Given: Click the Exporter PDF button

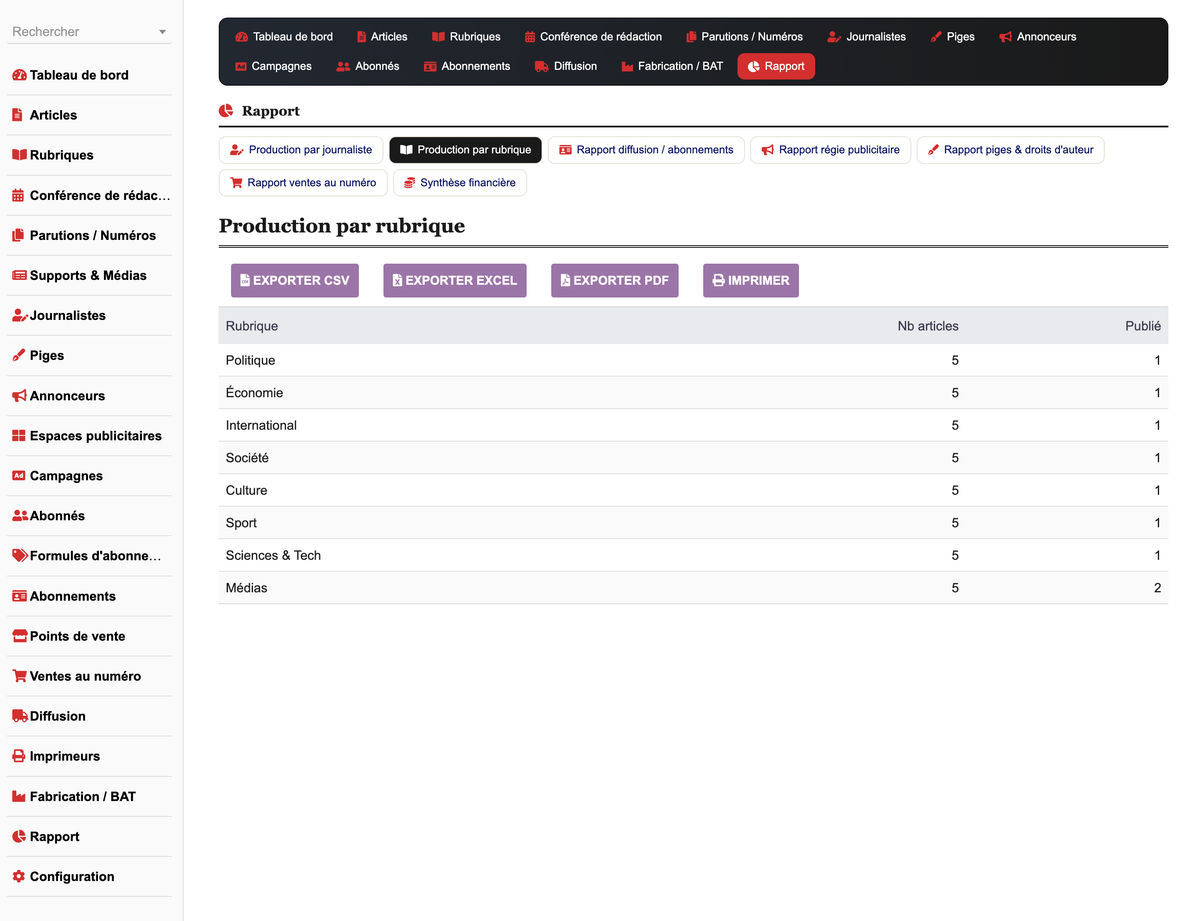Looking at the screenshot, I should point(615,280).
